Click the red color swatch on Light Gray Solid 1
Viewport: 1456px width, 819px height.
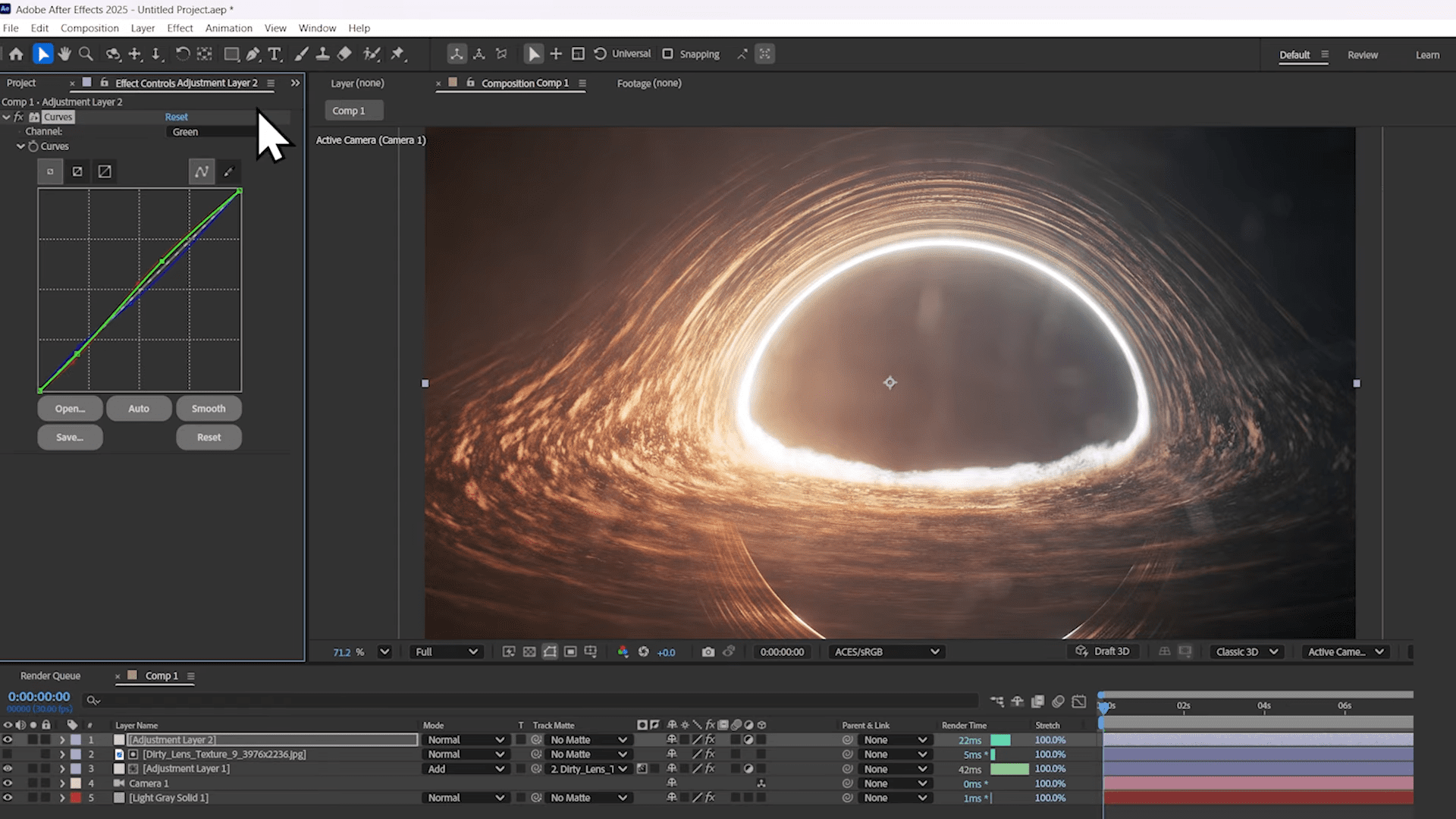tap(76, 797)
